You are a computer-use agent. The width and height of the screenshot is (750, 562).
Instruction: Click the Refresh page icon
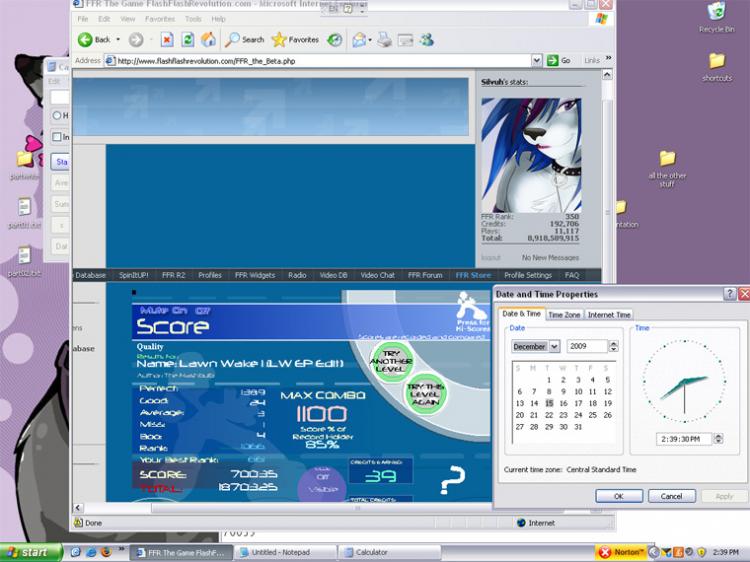[188, 40]
